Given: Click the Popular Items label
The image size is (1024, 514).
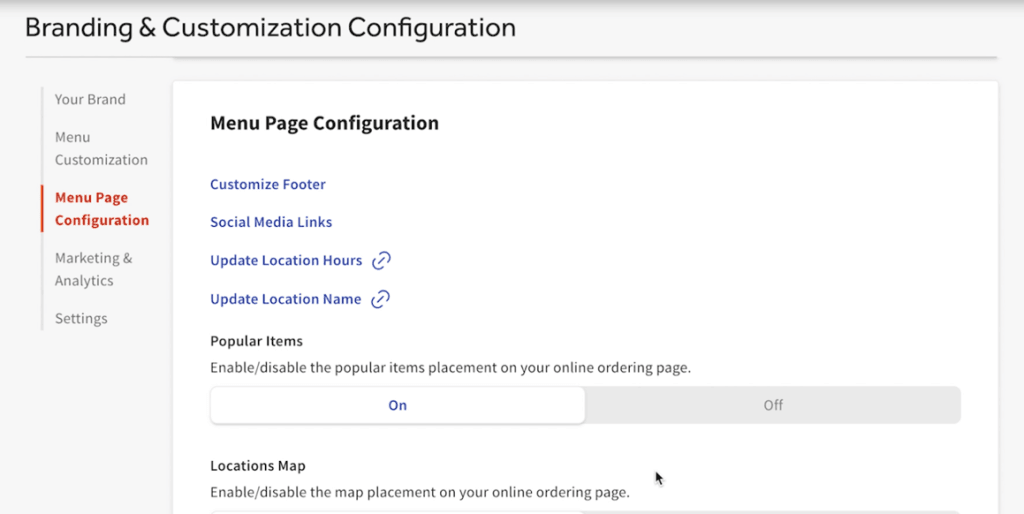Looking at the screenshot, I should (257, 341).
